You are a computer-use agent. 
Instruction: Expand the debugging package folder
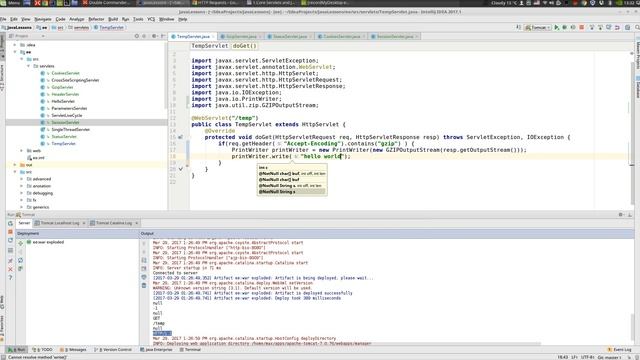pyautogui.click(x=22, y=193)
